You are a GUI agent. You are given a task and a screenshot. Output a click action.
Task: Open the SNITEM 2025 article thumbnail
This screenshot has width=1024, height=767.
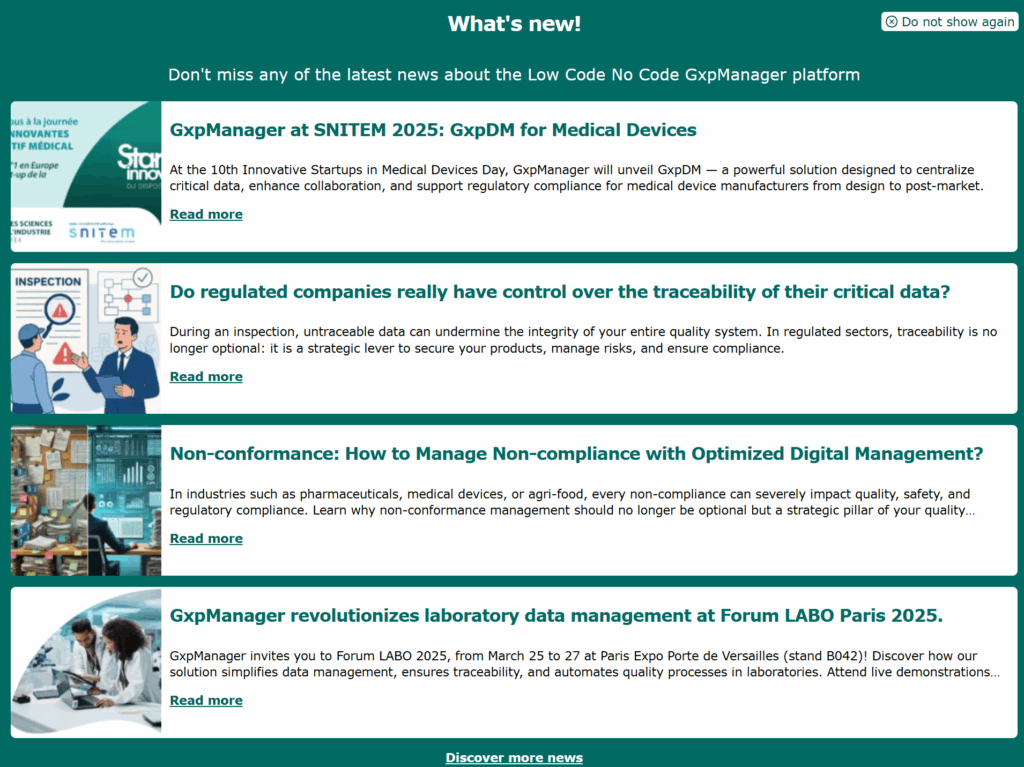pos(86,176)
